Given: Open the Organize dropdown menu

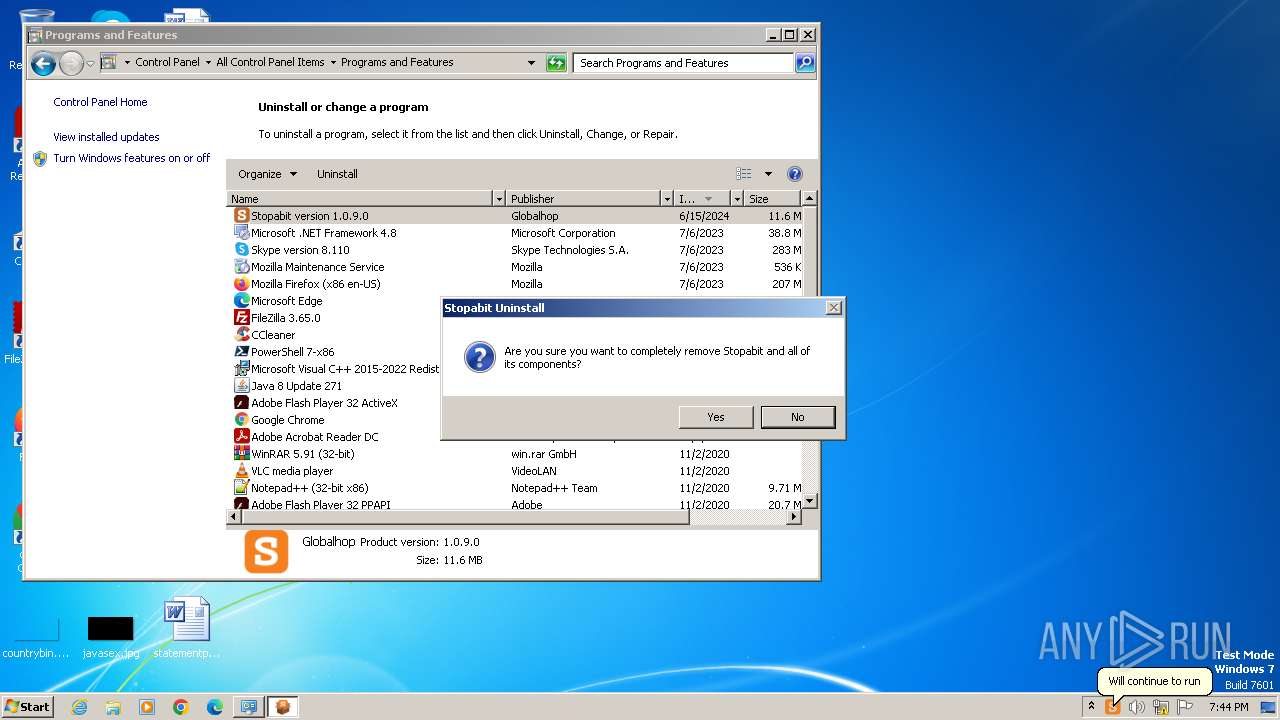Looking at the screenshot, I should coord(267,174).
